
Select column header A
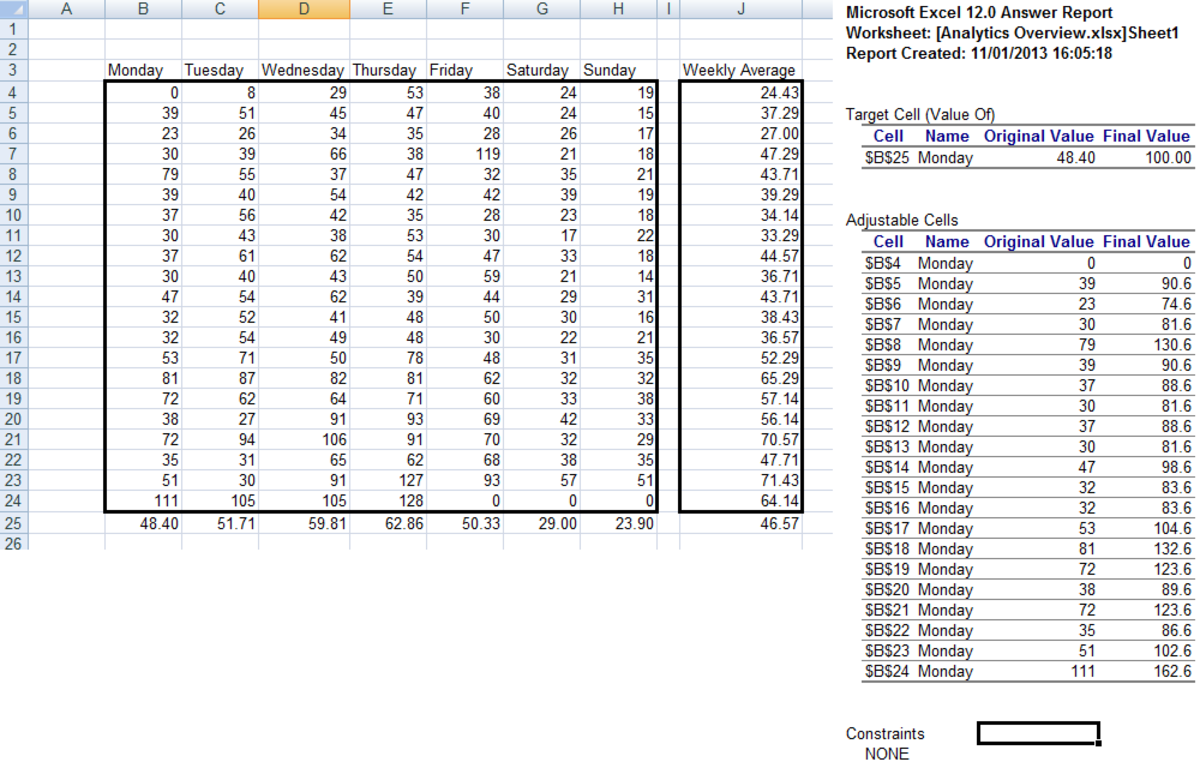point(68,9)
